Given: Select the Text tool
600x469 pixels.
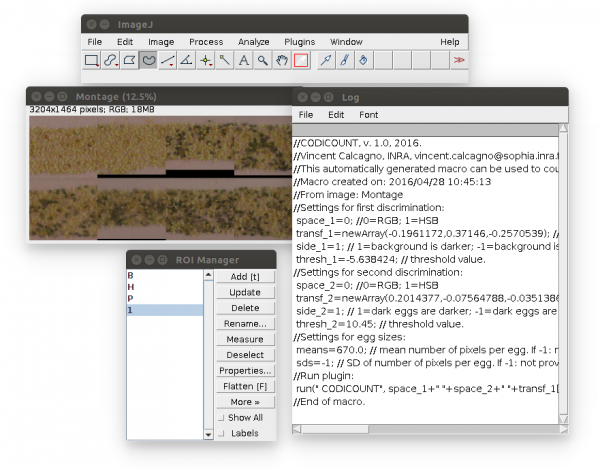Looking at the screenshot, I should point(244,60).
